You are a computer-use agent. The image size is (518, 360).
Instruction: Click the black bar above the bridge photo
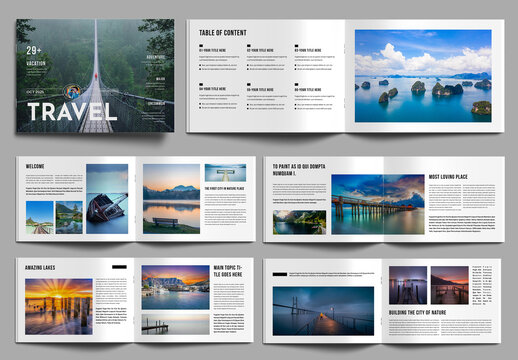point(280,274)
